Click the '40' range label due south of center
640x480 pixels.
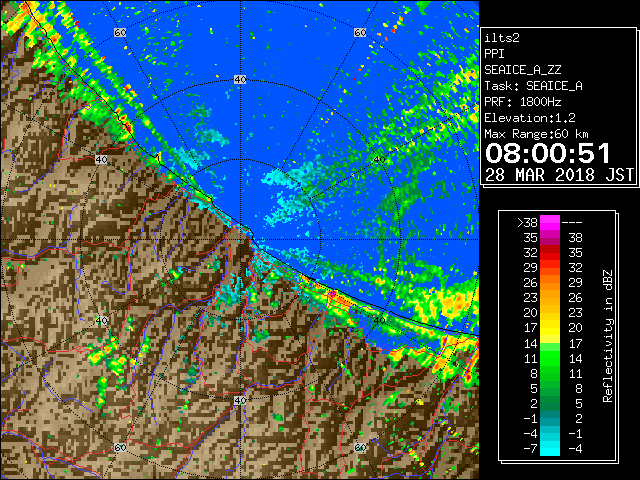coord(240,400)
